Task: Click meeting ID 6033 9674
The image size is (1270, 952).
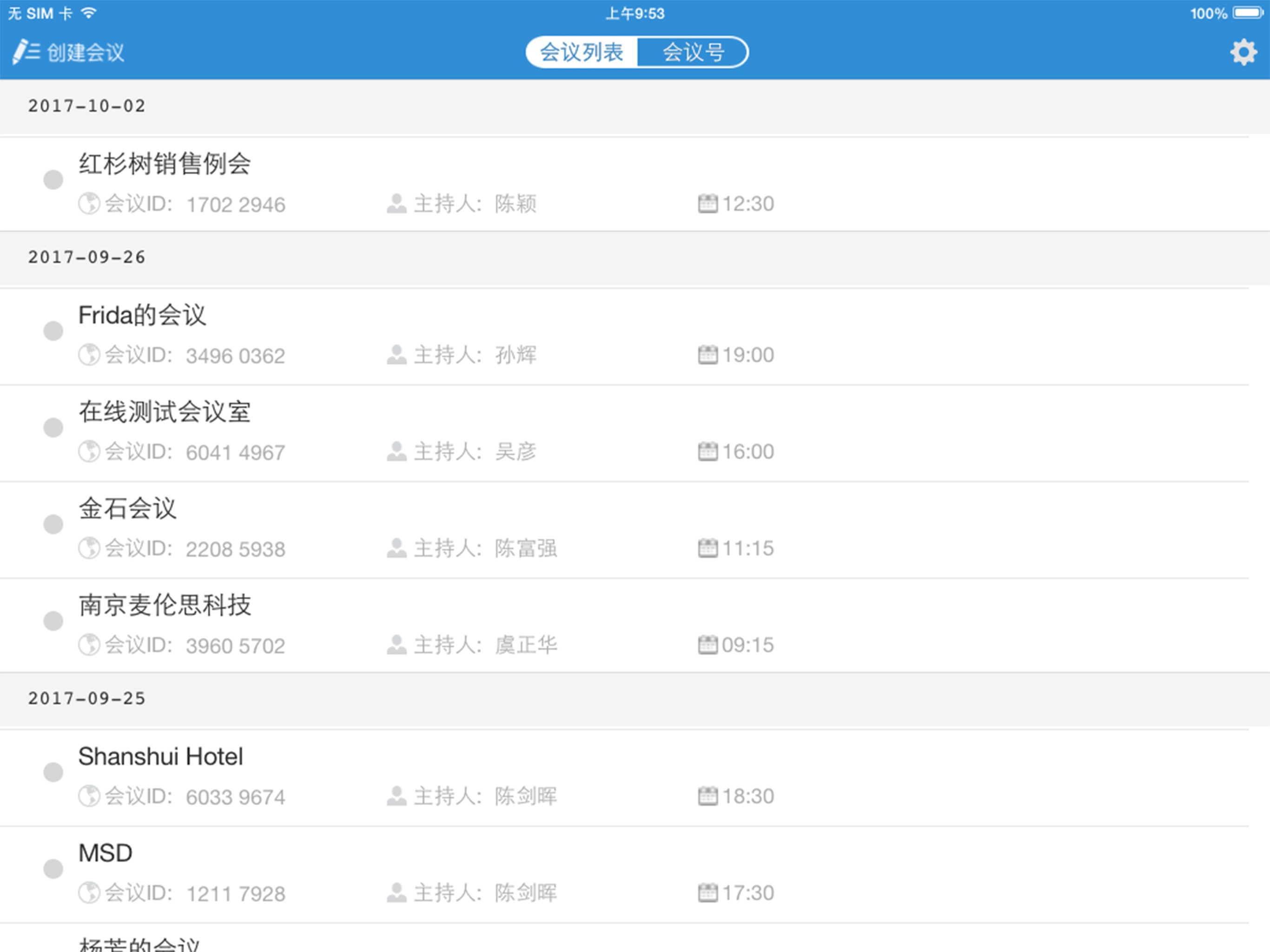Action: [235, 798]
